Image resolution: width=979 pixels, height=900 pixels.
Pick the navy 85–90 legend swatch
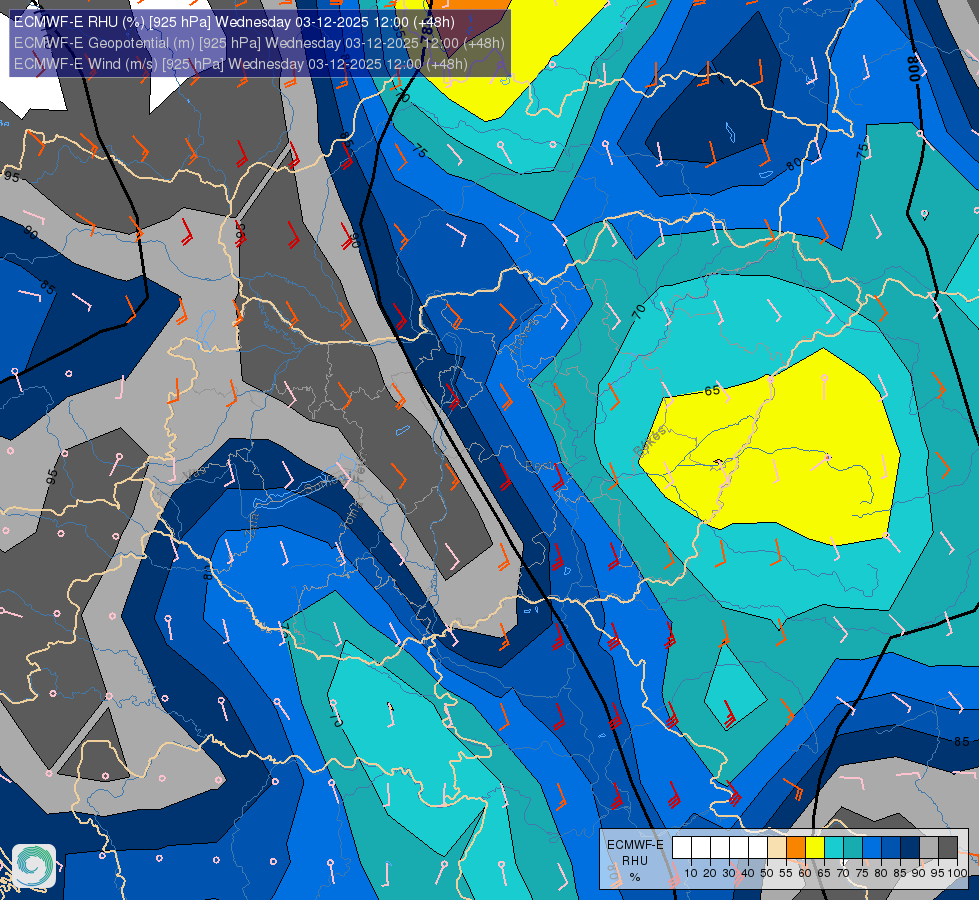(x=910, y=847)
